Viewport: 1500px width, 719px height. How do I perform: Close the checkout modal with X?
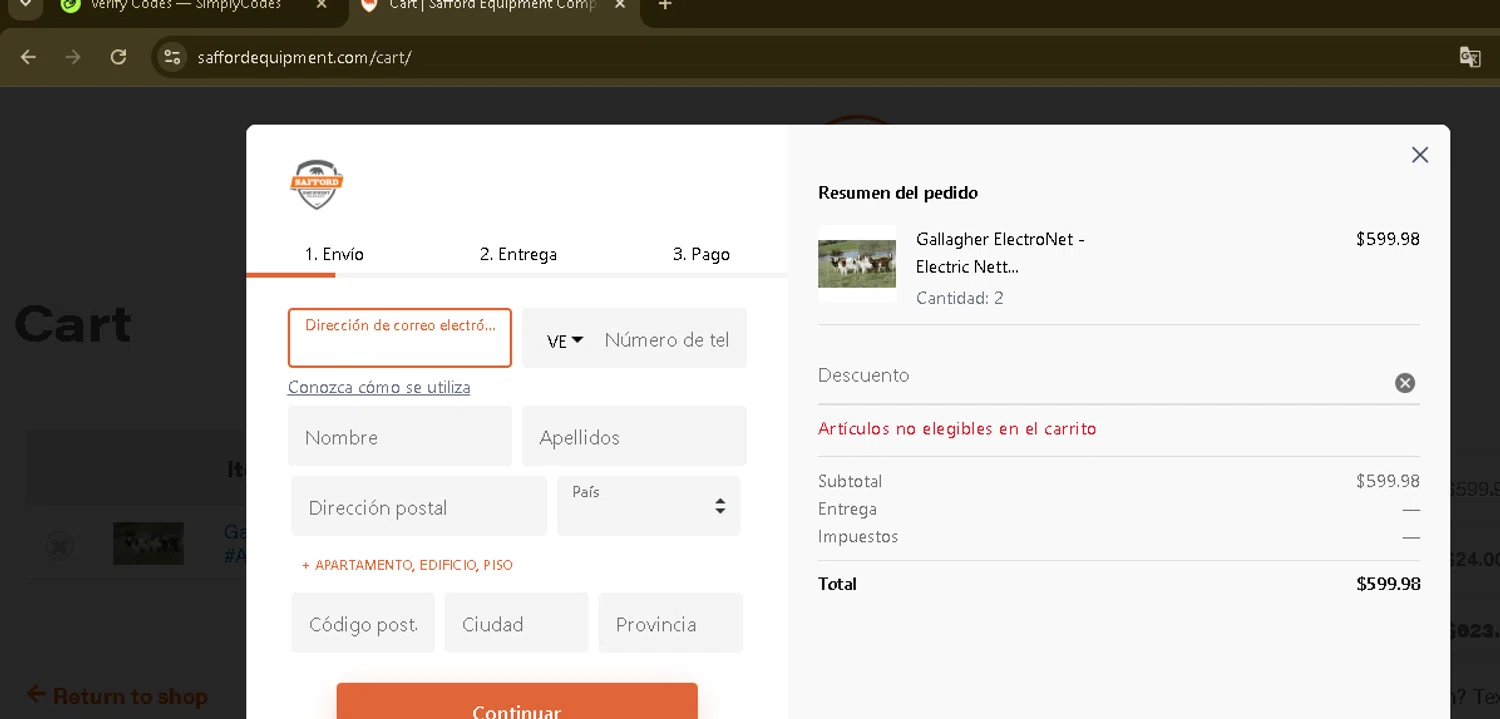pyautogui.click(x=1419, y=155)
